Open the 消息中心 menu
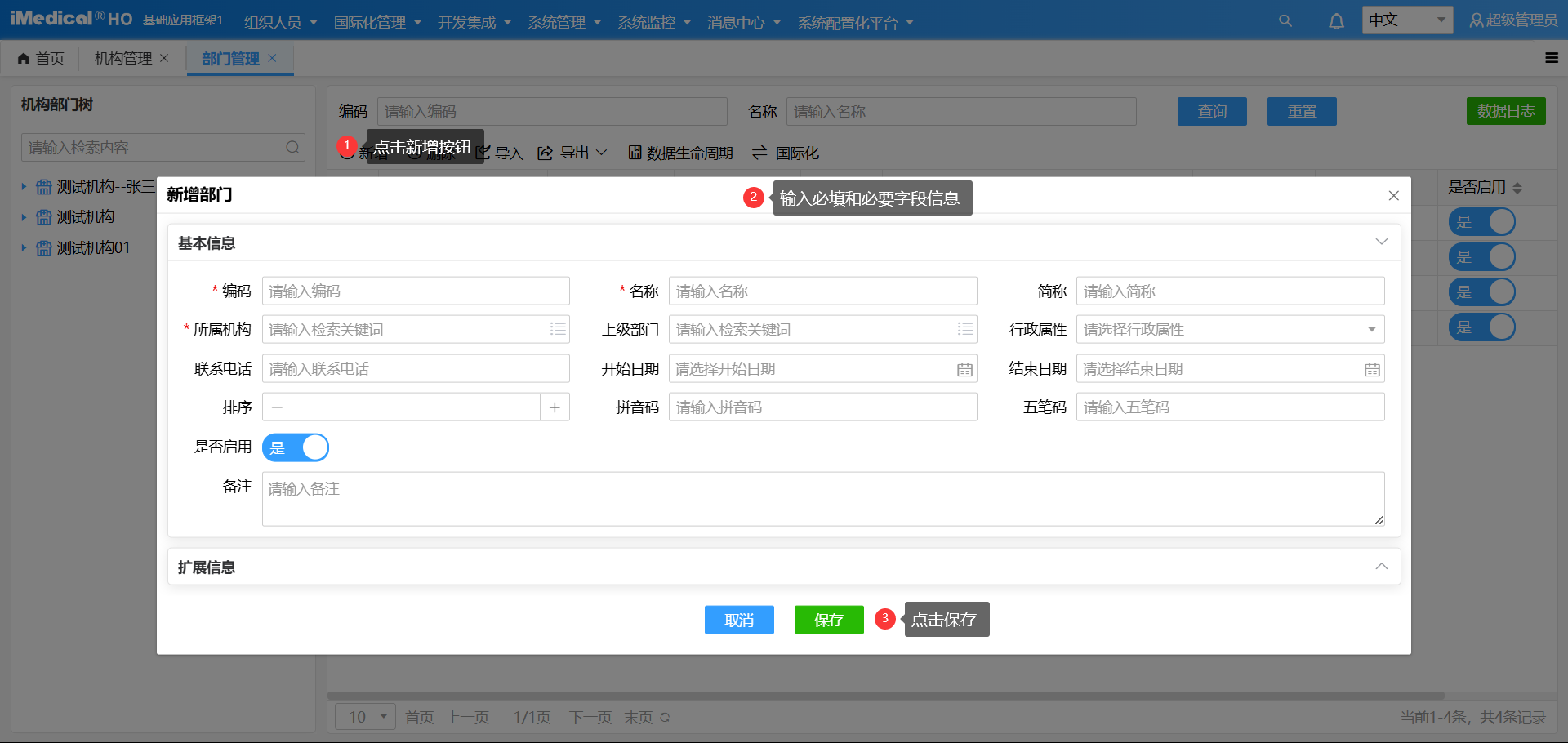Image resolution: width=1568 pixels, height=743 pixels. coord(744,22)
